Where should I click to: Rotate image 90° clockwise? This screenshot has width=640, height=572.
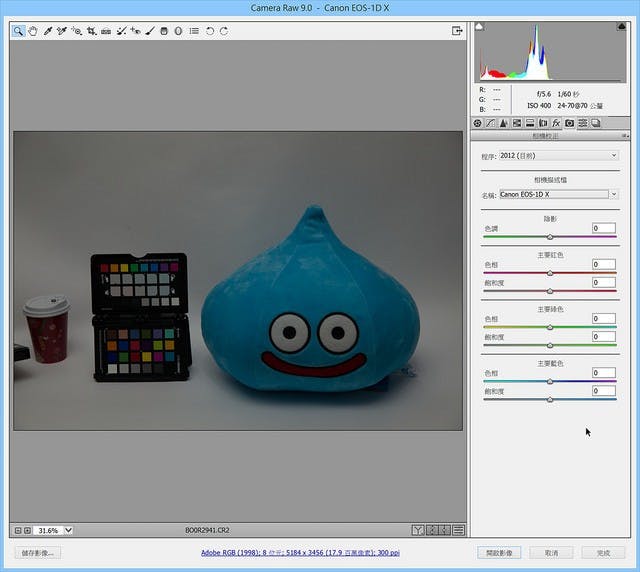pos(224,31)
